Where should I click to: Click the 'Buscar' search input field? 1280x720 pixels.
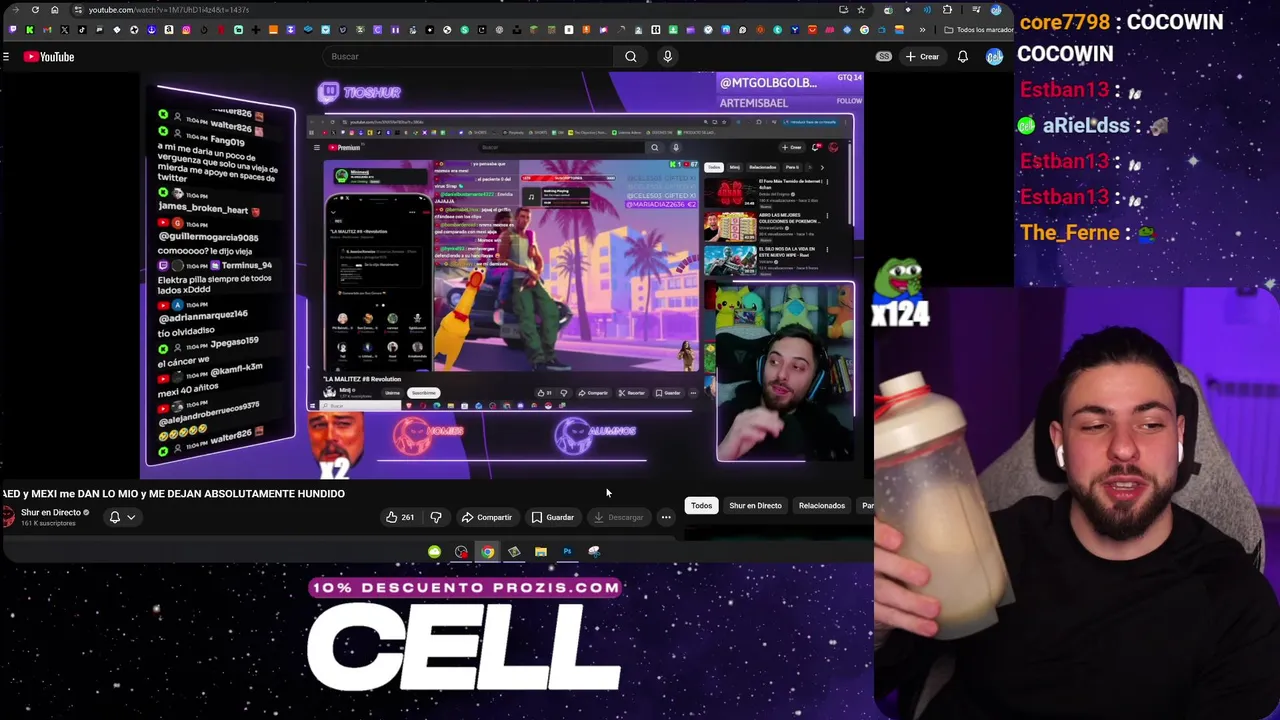470,57
